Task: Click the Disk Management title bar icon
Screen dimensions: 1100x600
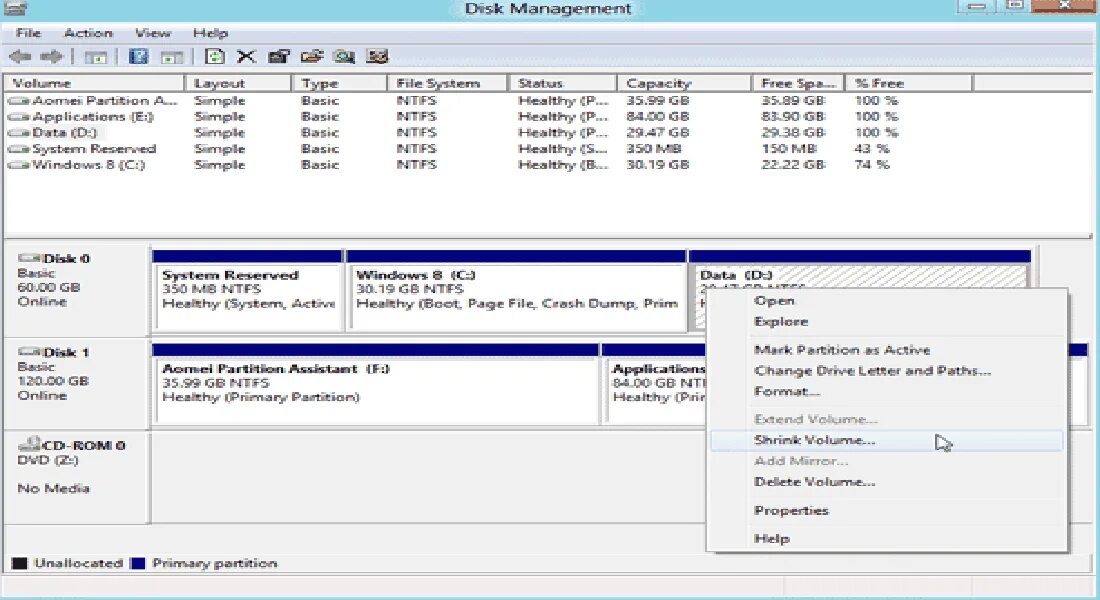Action: [15, 9]
